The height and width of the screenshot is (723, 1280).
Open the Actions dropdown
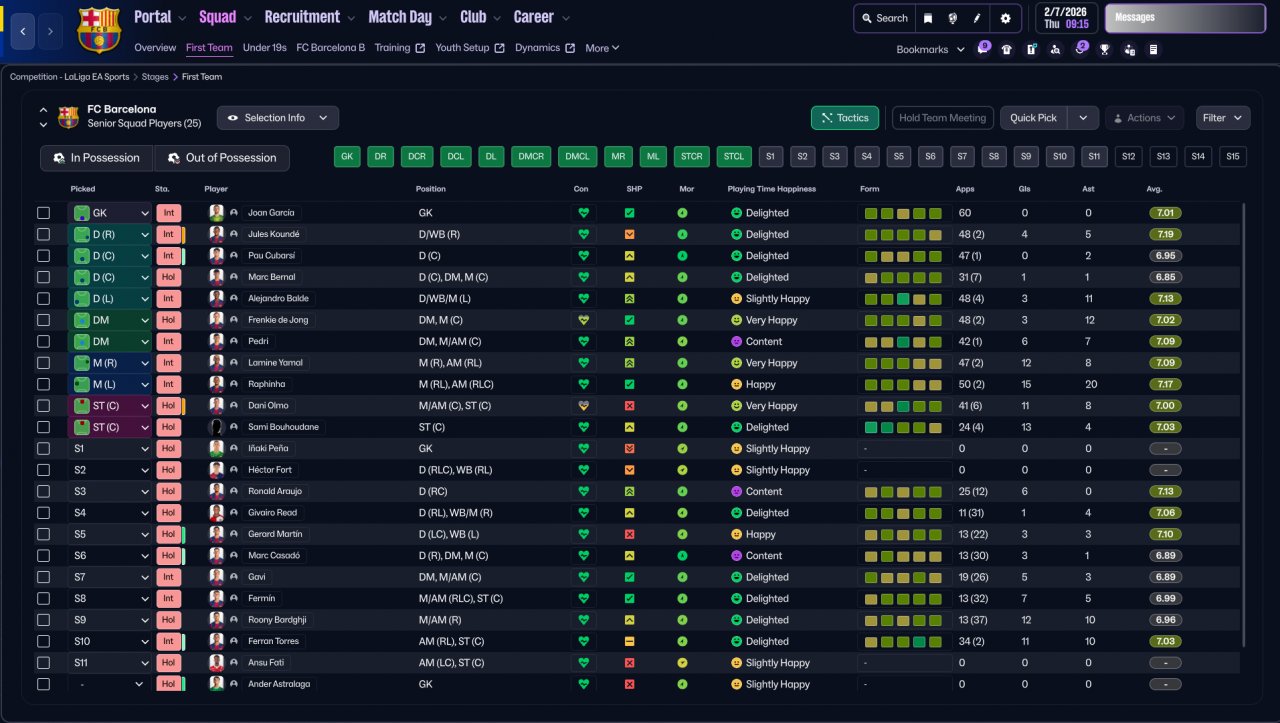(x=1144, y=118)
